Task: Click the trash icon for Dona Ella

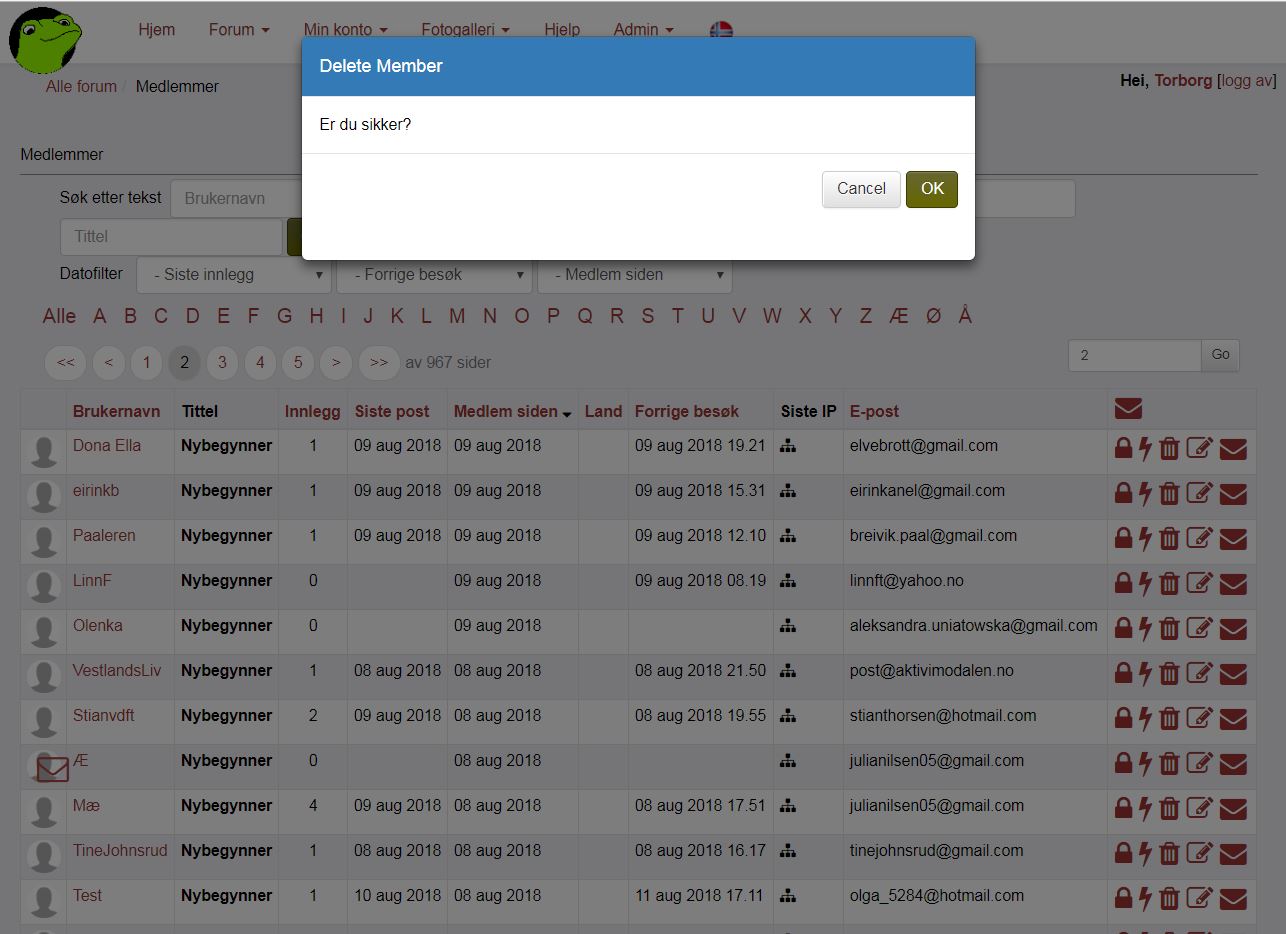Action: pos(1169,448)
